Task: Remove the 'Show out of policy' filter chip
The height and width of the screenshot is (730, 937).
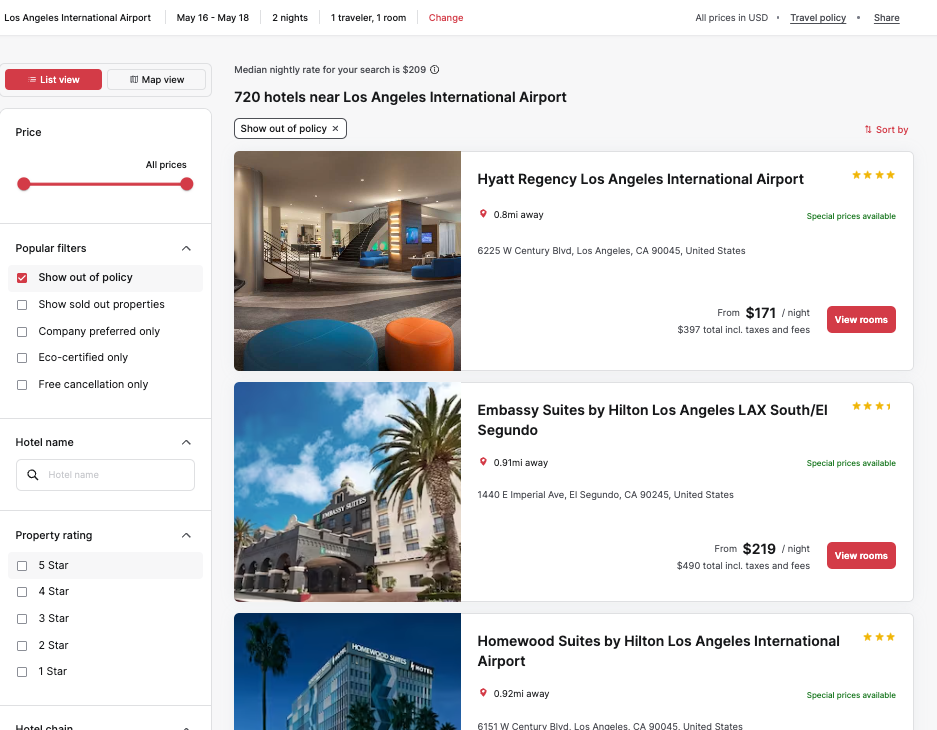Action: (335, 128)
